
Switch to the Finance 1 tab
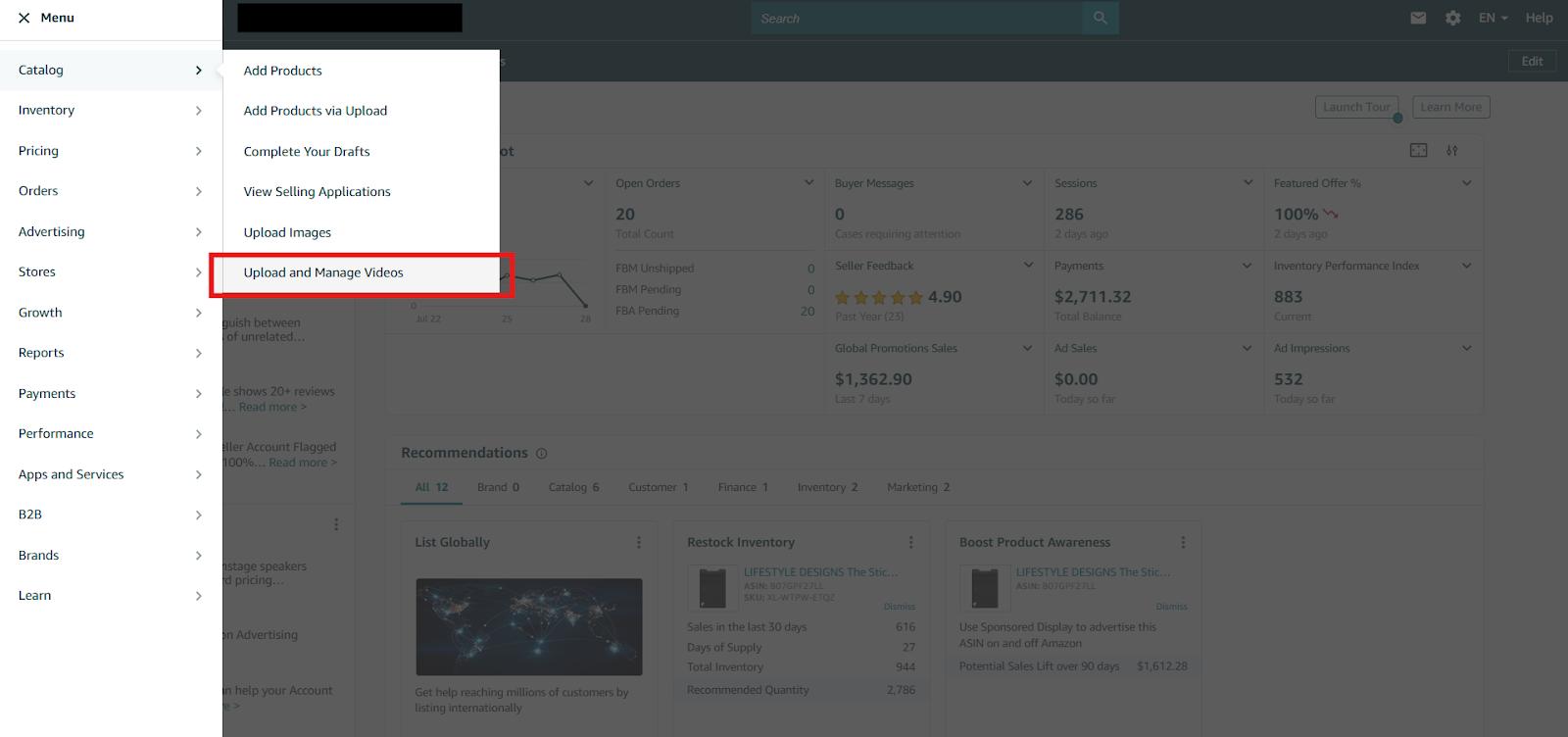pos(743,487)
